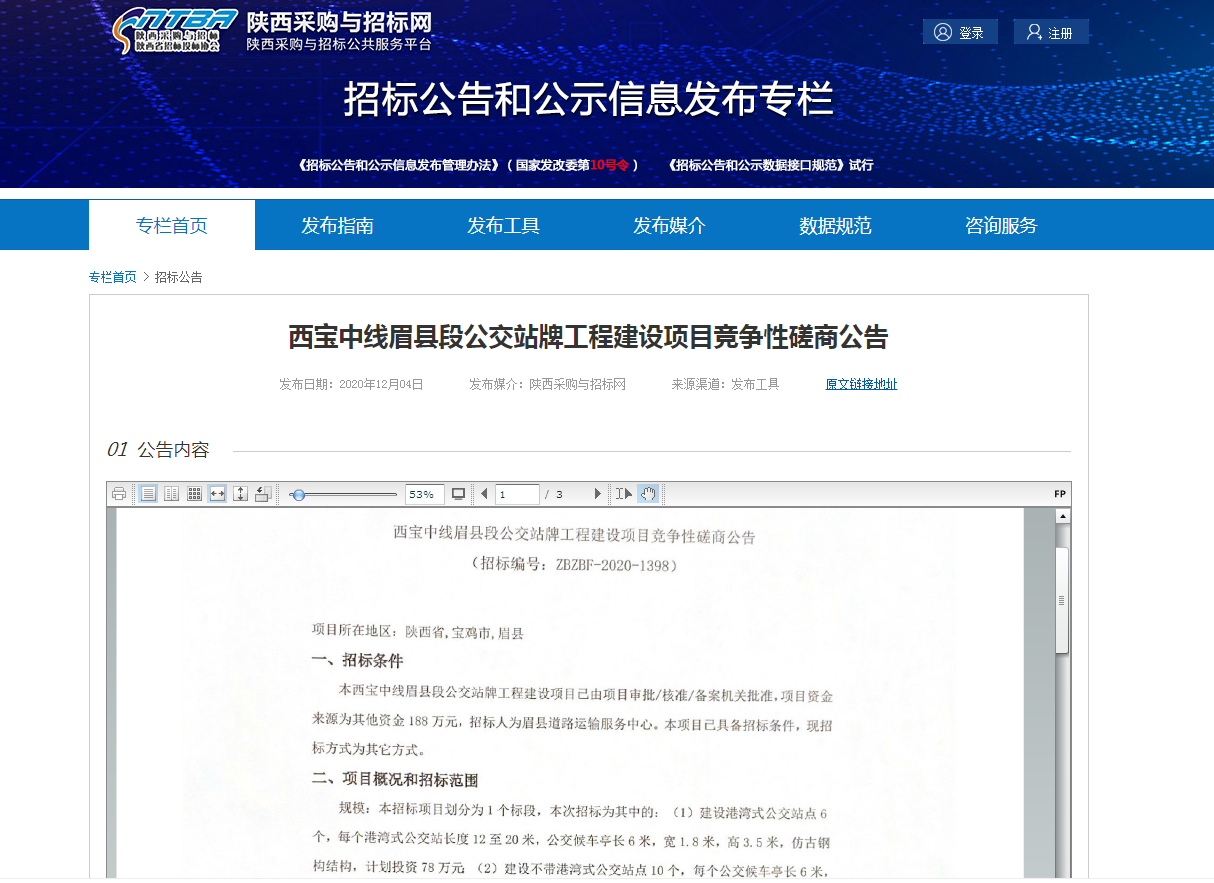
Task: Click the fit-to-height icon
Action: [240, 494]
